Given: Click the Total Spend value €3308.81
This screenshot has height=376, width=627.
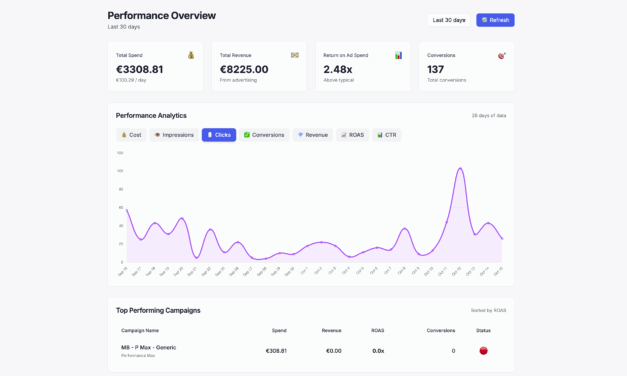Looking at the screenshot, I should [140, 70].
